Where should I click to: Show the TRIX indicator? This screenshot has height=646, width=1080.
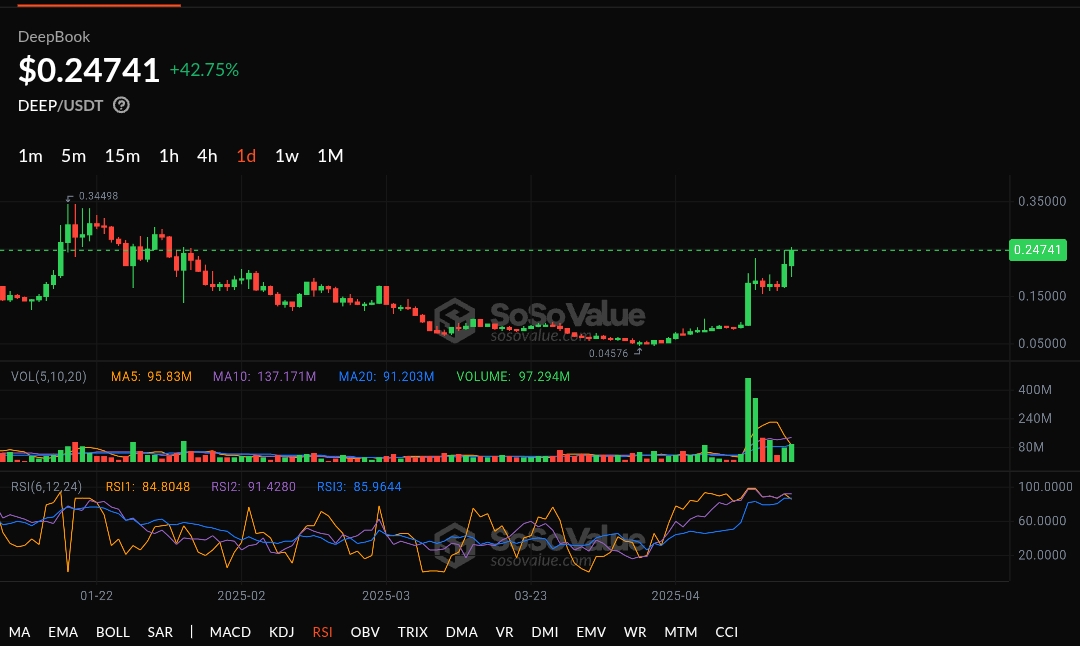pyautogui.click(x=413, y=632)
